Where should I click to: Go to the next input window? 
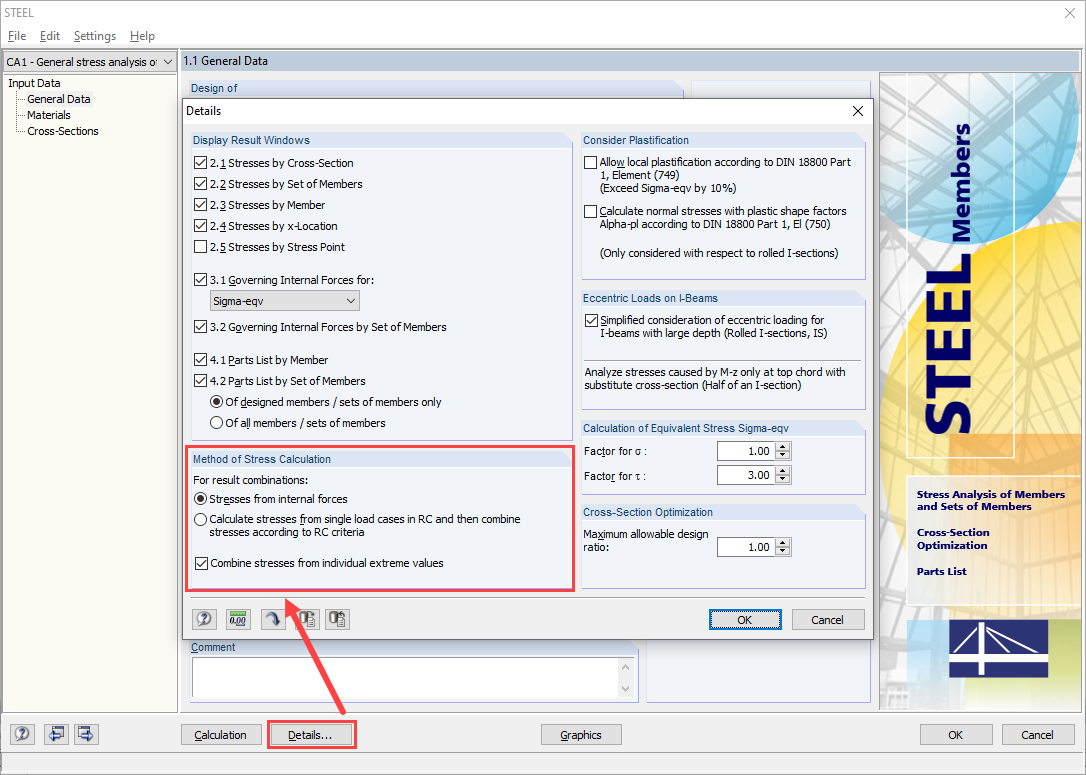pyautogui.click(x=86, y=734)
